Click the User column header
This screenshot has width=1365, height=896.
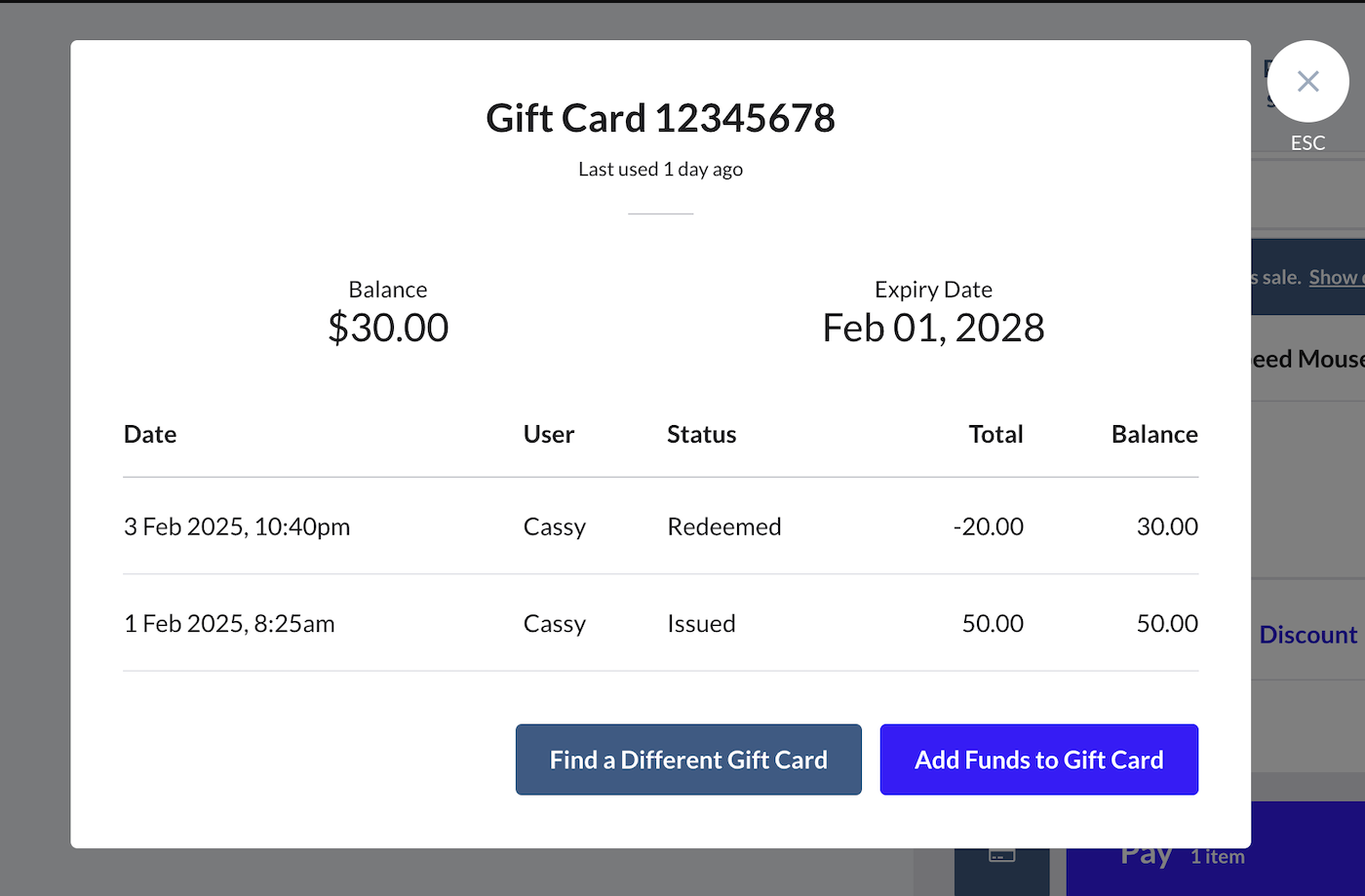(548, 434)
